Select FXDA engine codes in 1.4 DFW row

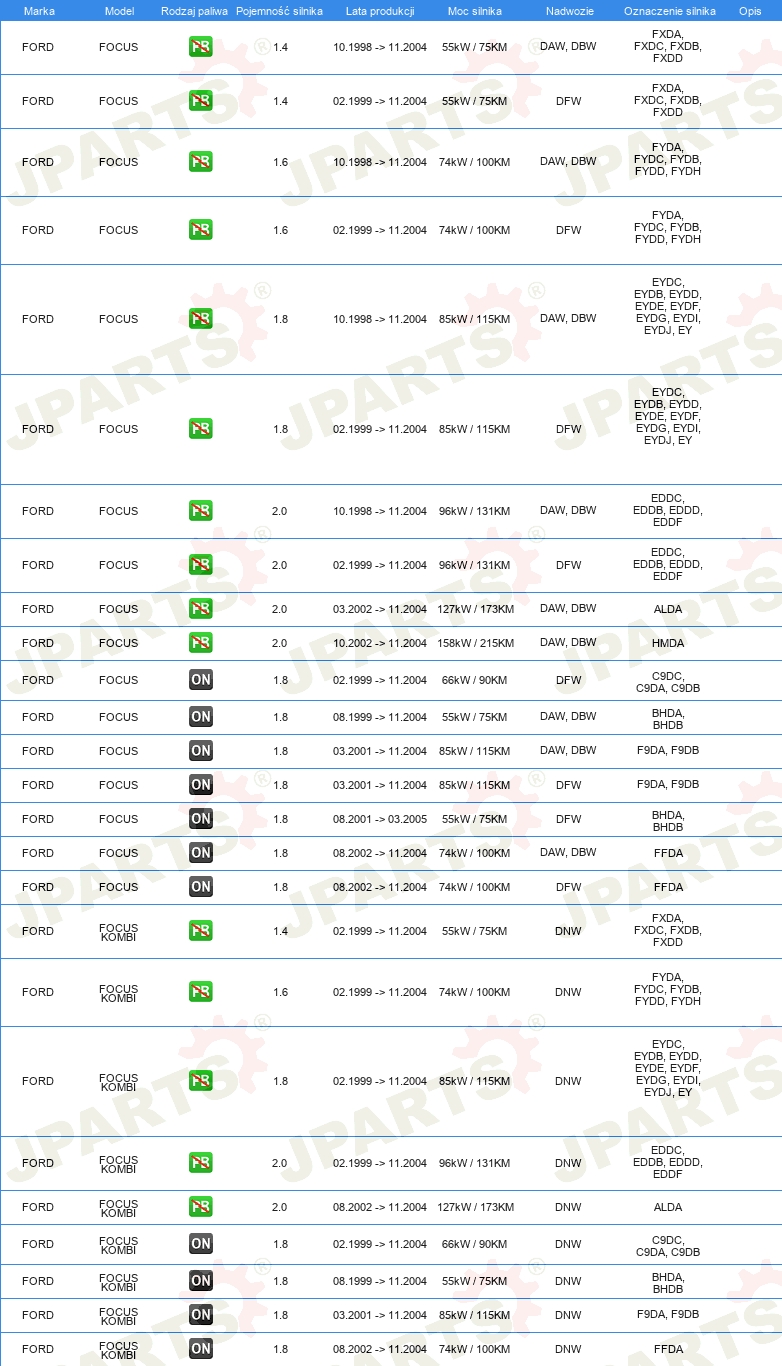click(668, 100)
